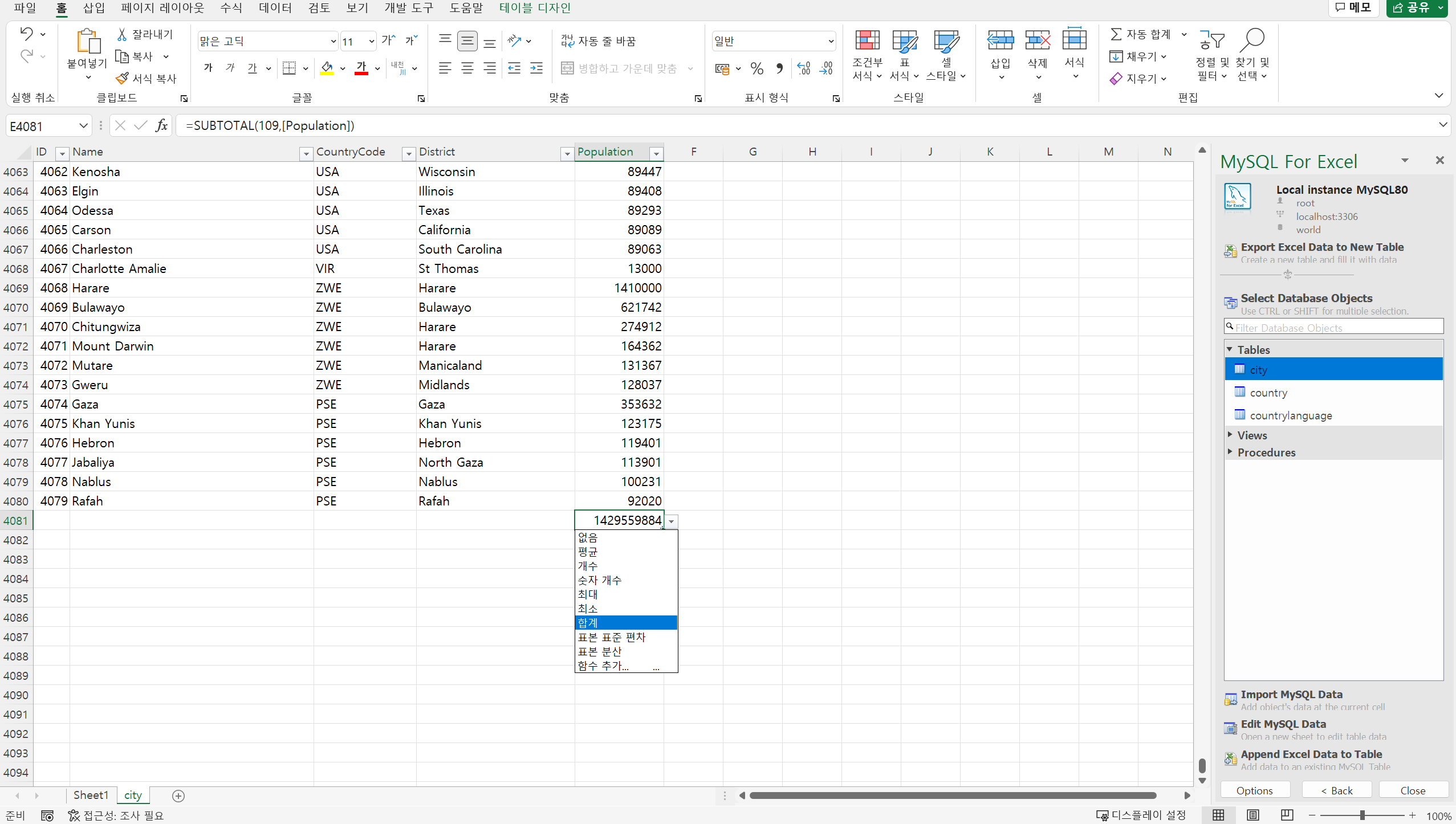Click the increase decimal icon
1456x824 pixels.
pyautogui.click(x=804, y=68)
